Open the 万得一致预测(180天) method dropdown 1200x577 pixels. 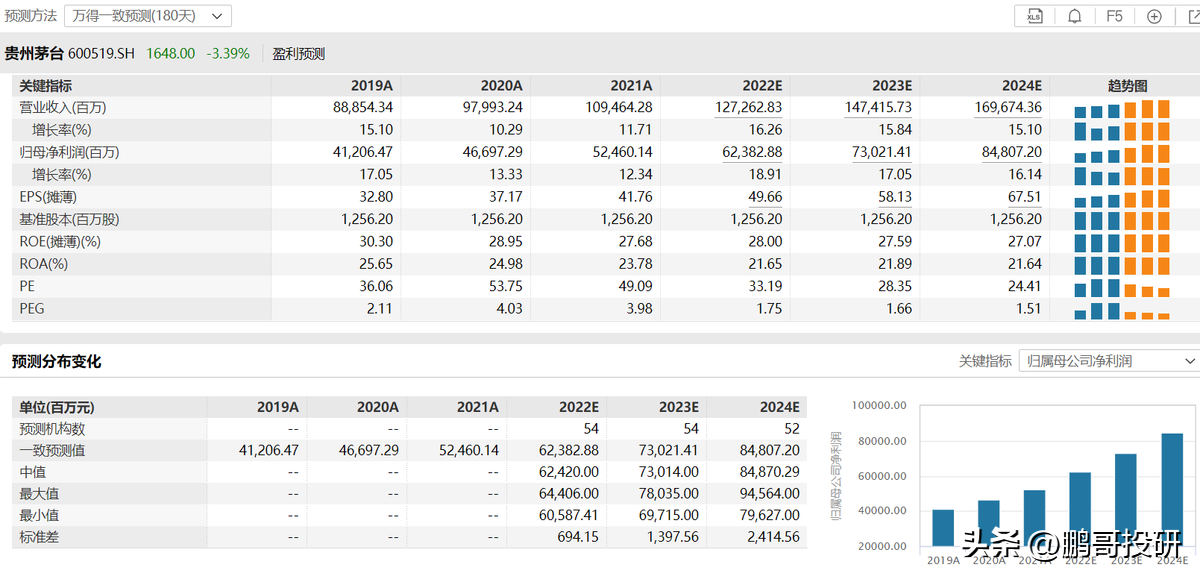point(148,16)
